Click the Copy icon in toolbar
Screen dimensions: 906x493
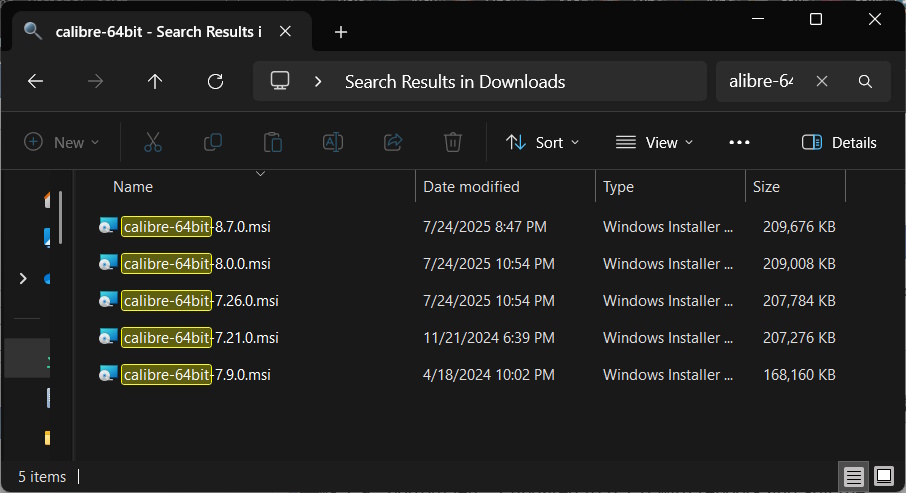point(213,142)
